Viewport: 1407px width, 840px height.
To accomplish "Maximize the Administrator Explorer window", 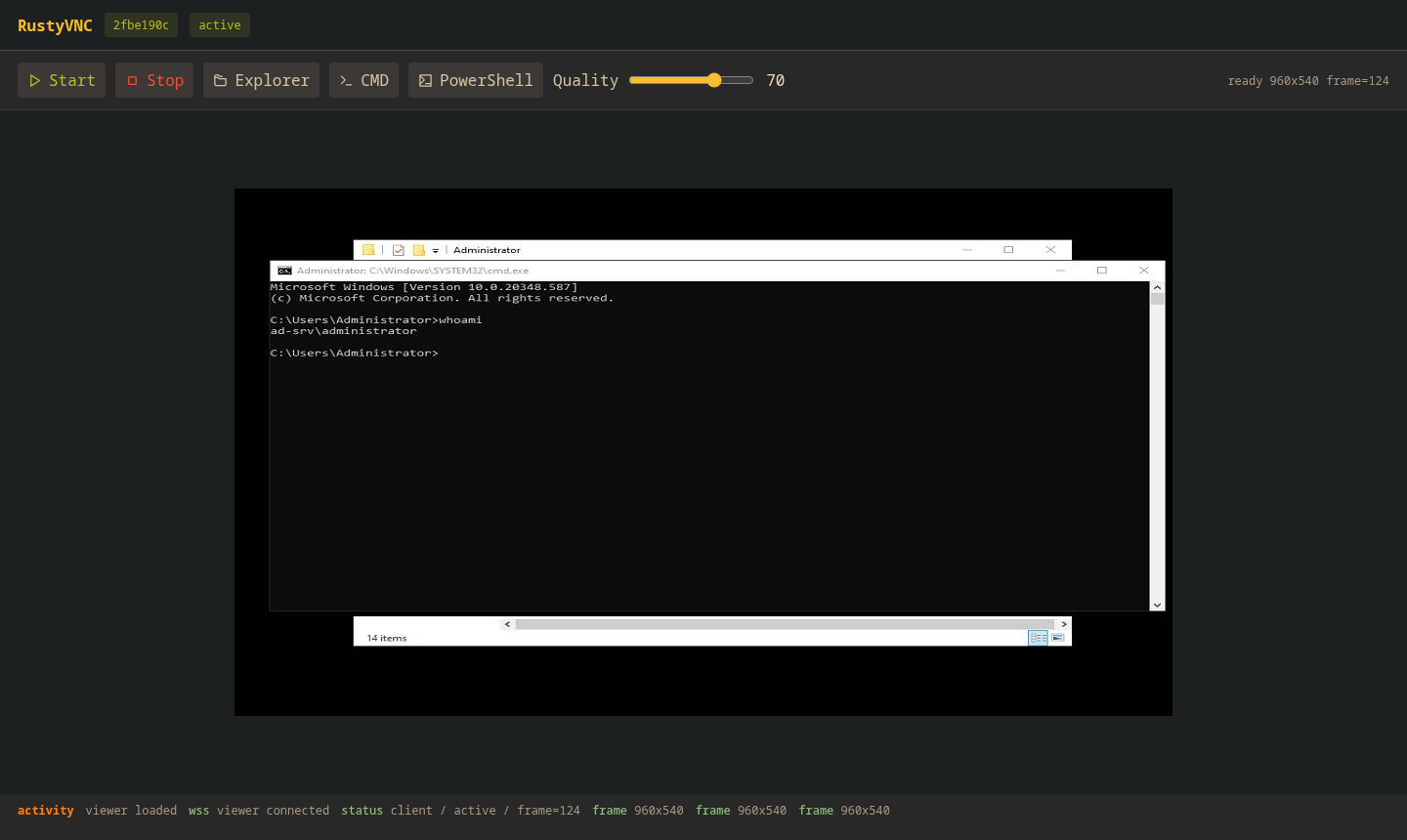I will (1008, 250).
